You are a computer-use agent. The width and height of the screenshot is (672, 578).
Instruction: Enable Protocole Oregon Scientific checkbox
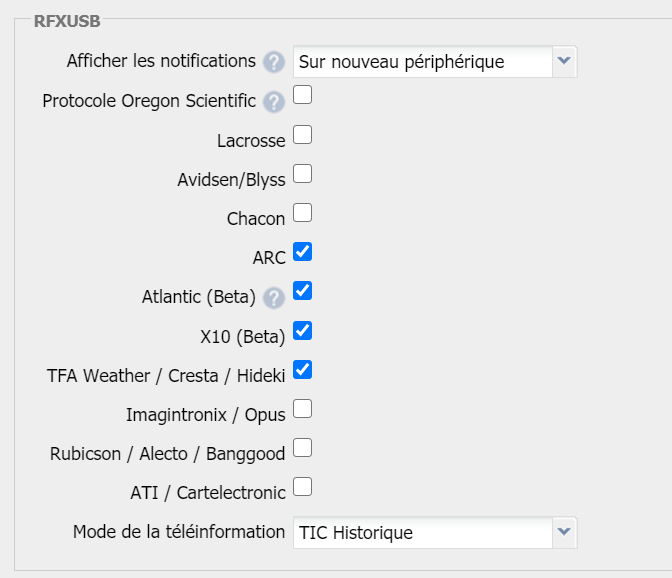pyautogui.click(x=302, y=96)
